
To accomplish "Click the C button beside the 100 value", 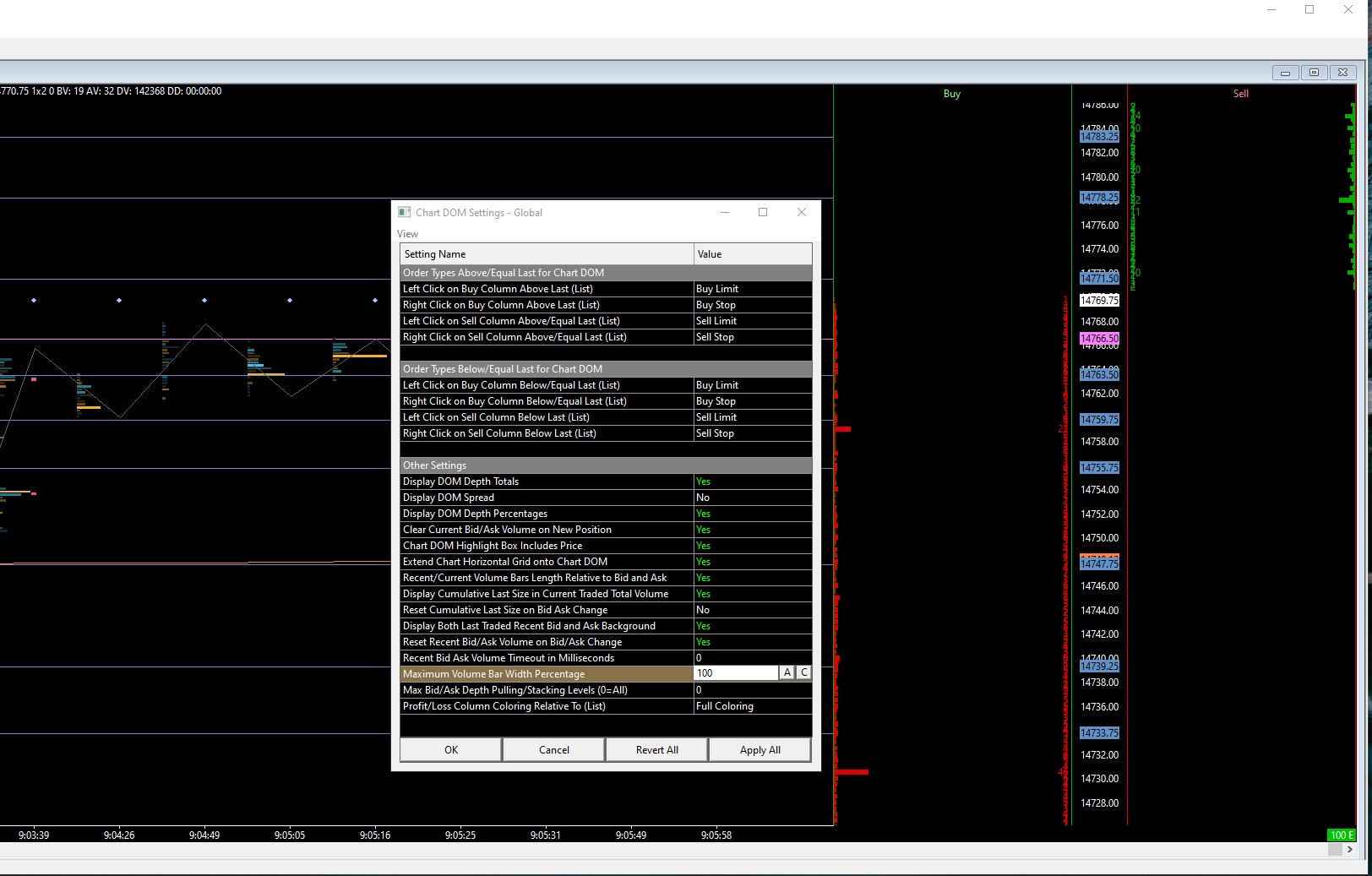I will click(803, 673).
